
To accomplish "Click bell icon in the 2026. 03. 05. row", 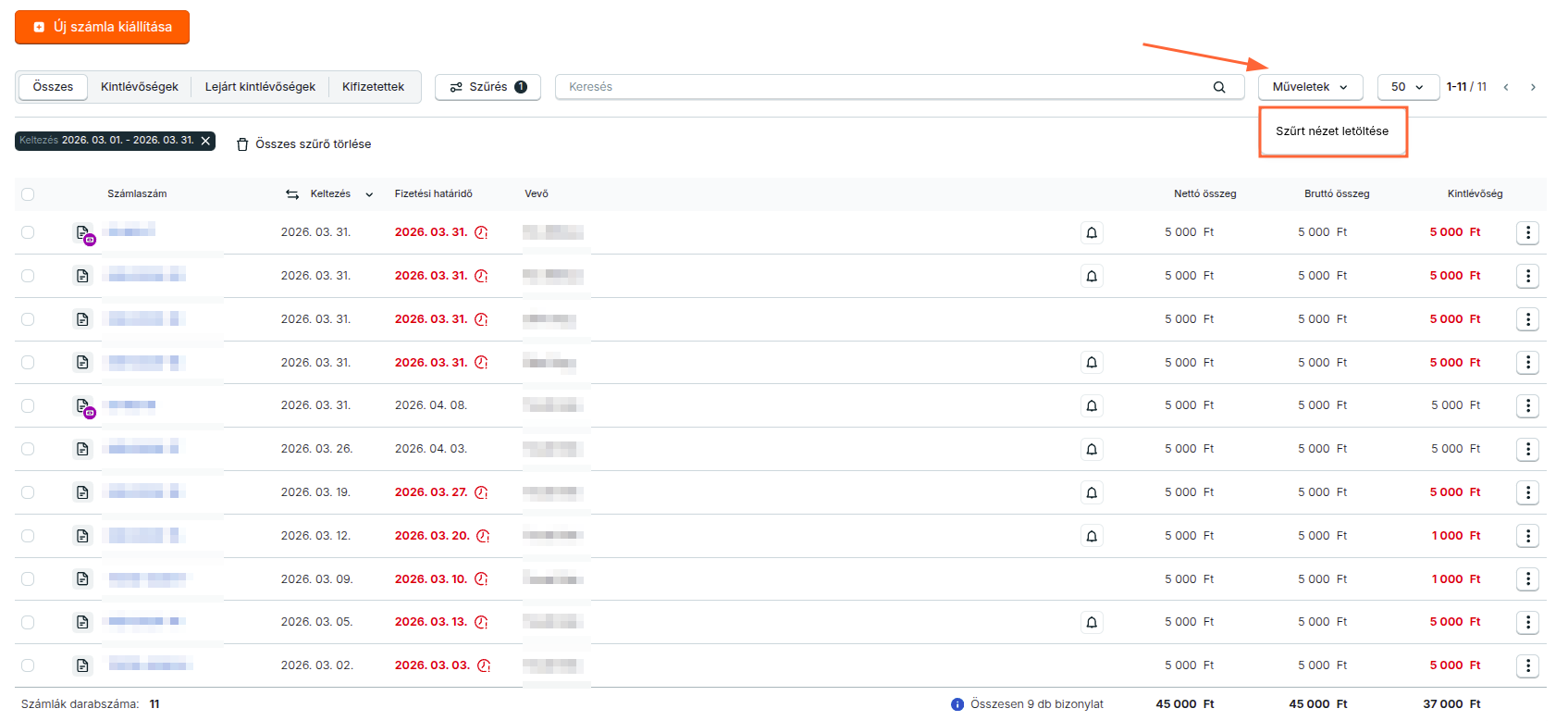I will tap(1092, 622).
